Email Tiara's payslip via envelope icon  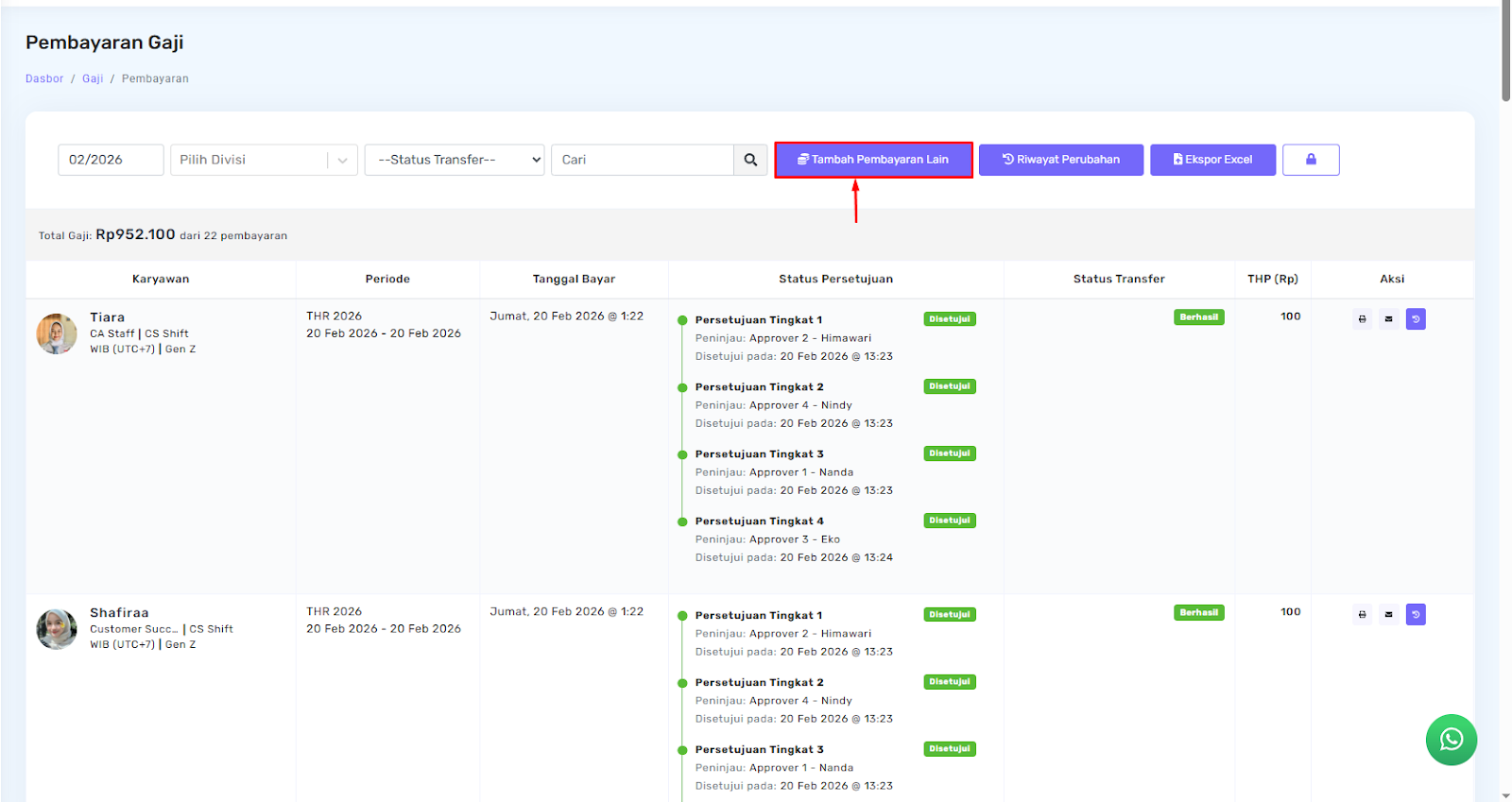1388,319
